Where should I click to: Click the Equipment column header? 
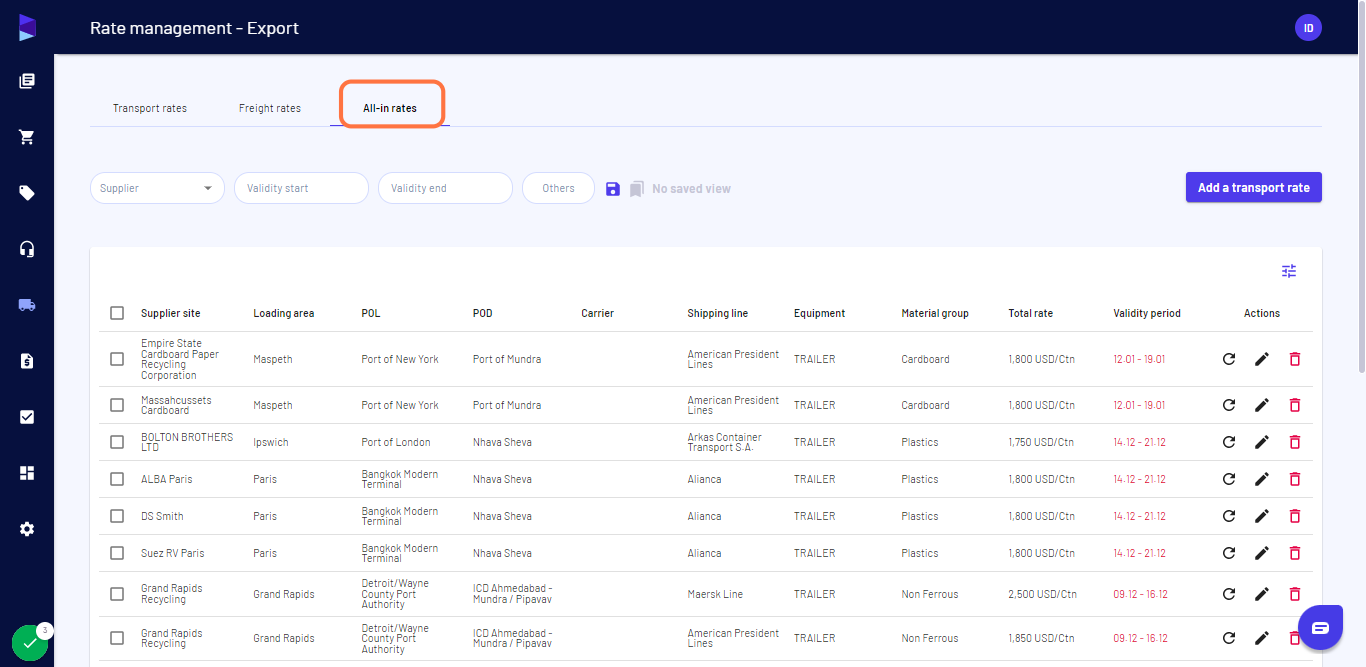tap(820, 313)
